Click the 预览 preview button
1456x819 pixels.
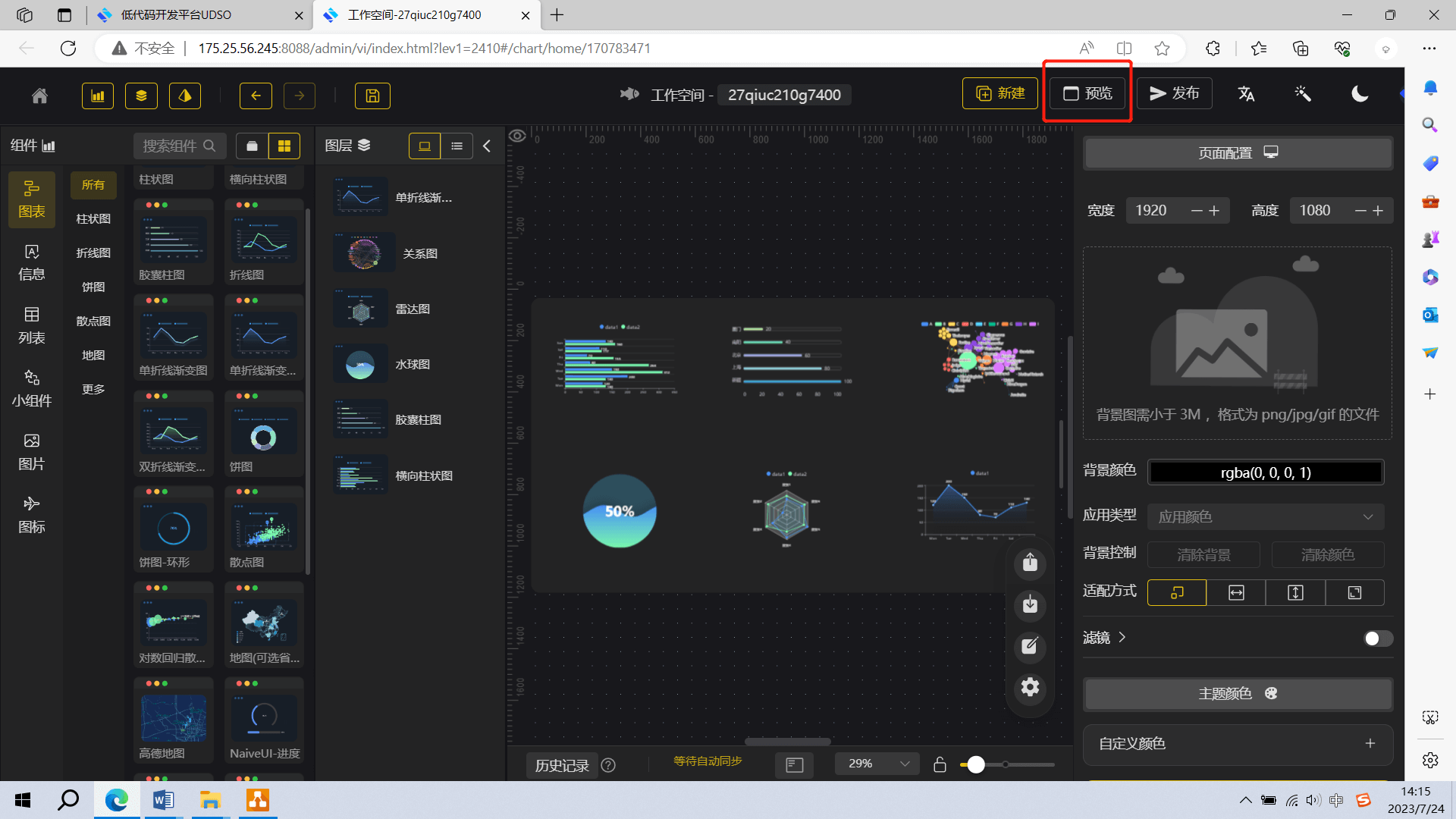(1087, 93)
